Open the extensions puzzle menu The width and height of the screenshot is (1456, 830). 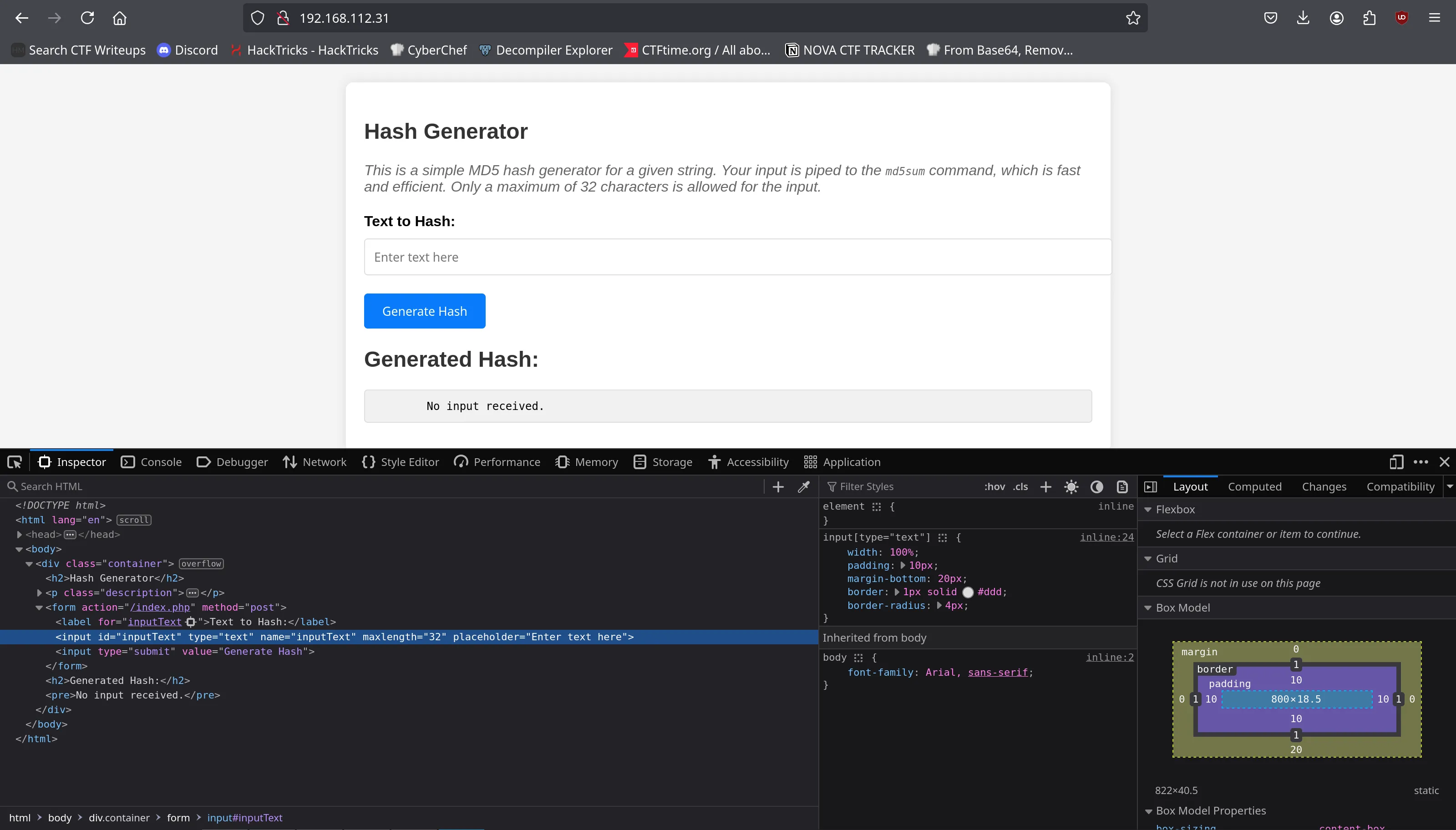(1370, 18)
